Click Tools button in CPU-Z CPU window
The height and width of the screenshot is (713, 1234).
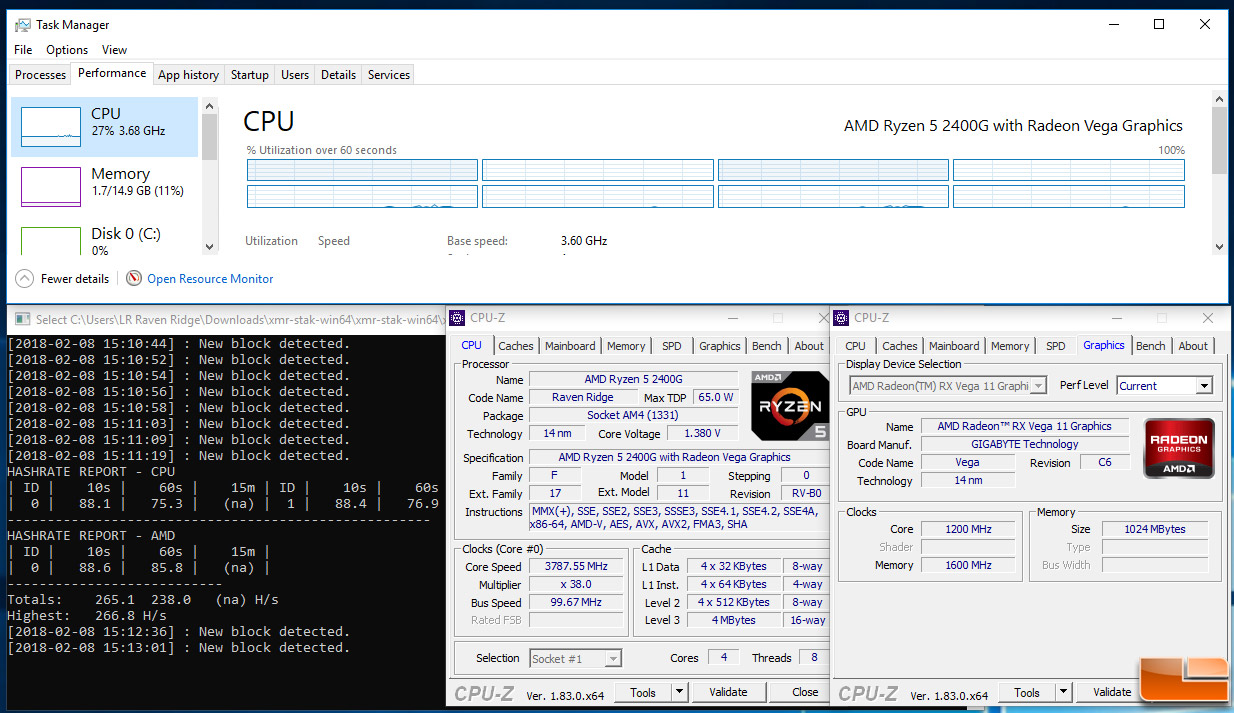[643, 692]
